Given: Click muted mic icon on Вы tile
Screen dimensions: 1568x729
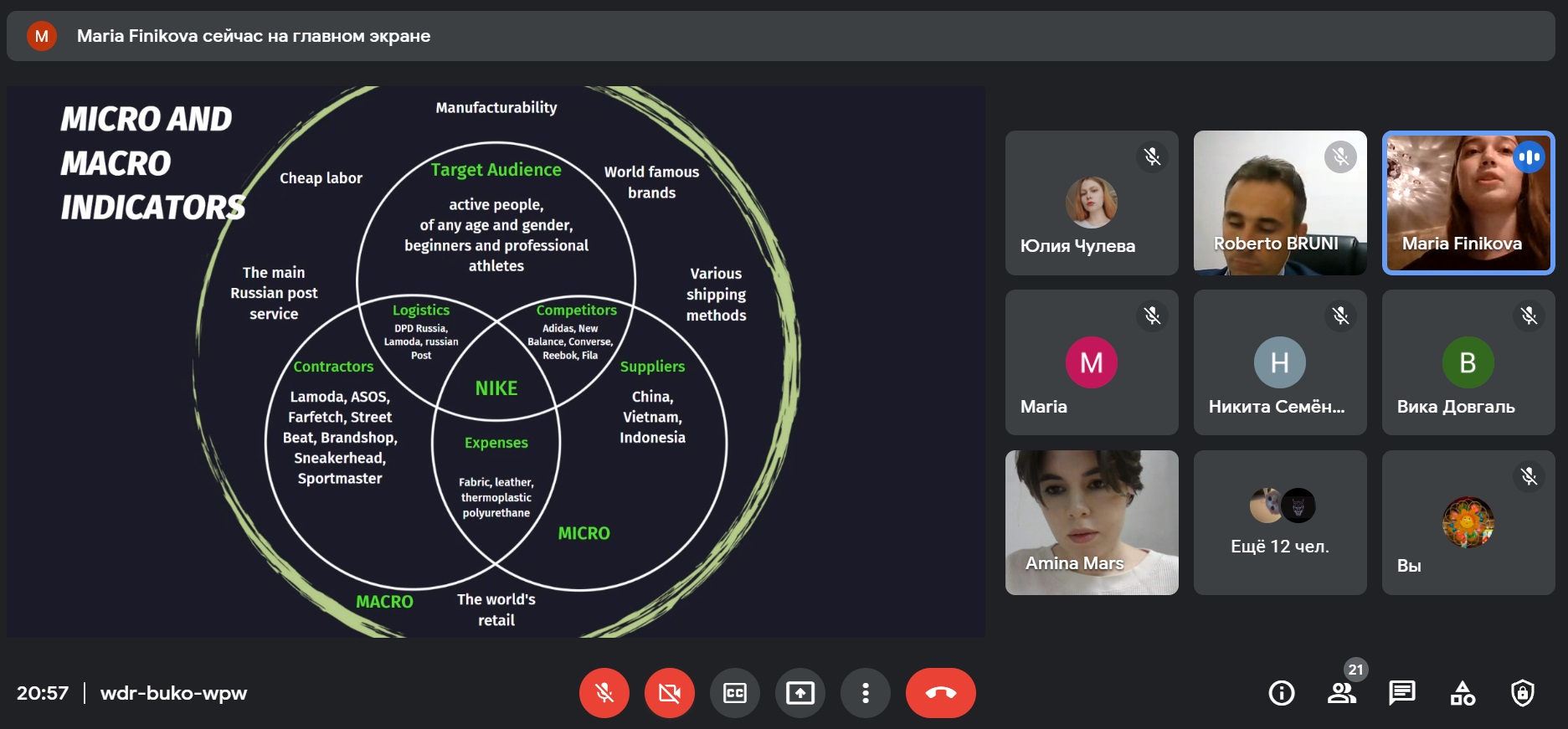Looking at the screenshot, I should [x=1529, y=476].
